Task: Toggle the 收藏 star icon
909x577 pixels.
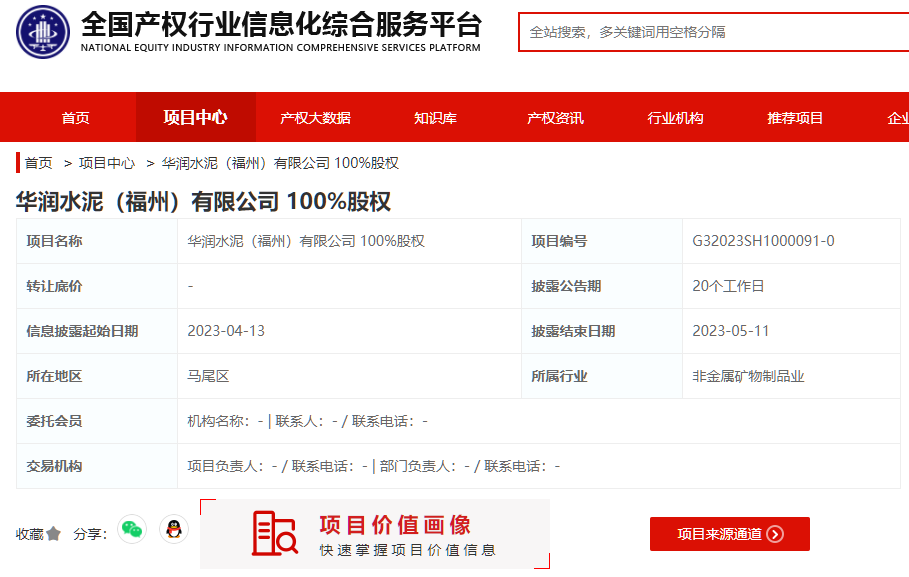Action: (x=53, y=534)
